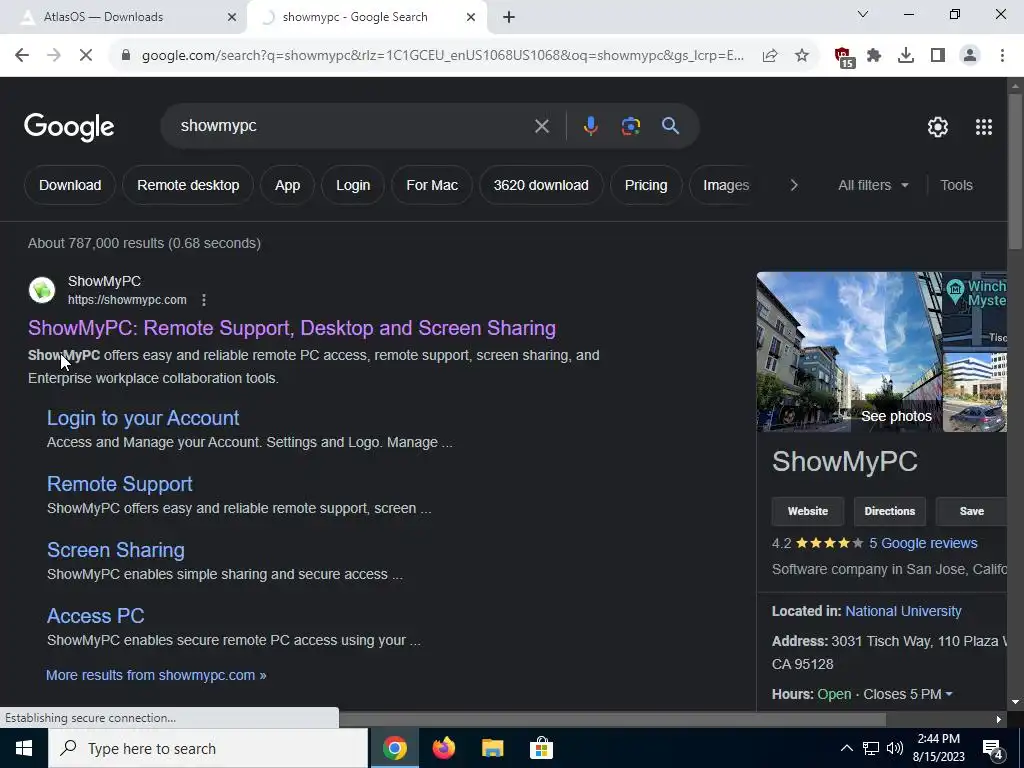This screenshot has height=768, width=1024.
Task: Open See photos on the street image
Action: (896, 417)
